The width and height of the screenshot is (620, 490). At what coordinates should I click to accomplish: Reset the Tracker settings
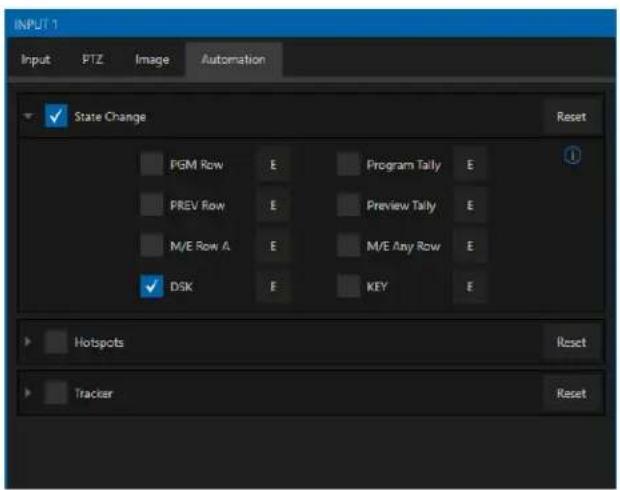point(571,394)
